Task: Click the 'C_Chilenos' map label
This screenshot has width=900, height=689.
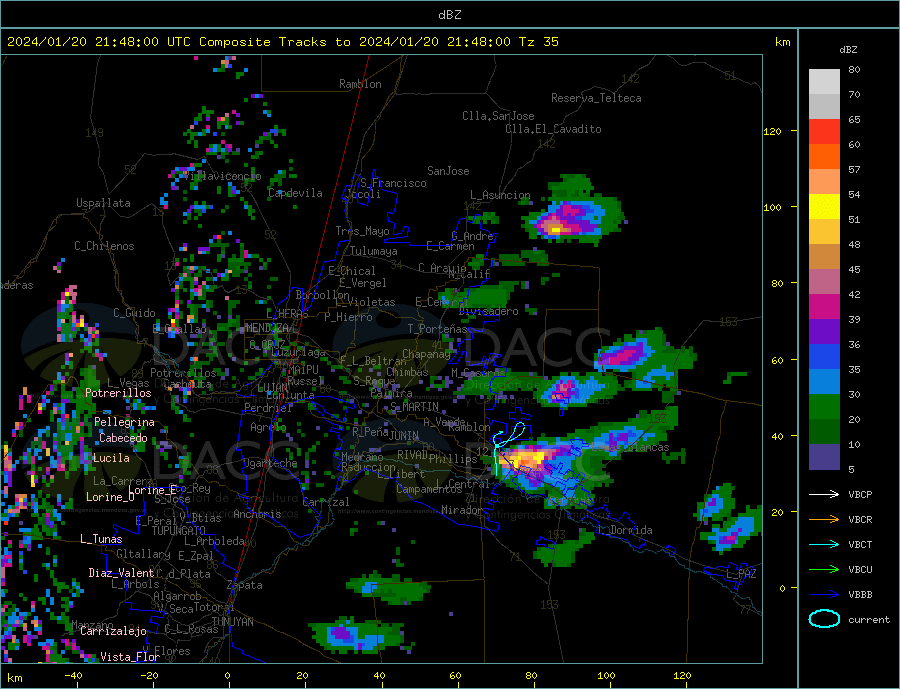Action: click(x=104, y=246)
